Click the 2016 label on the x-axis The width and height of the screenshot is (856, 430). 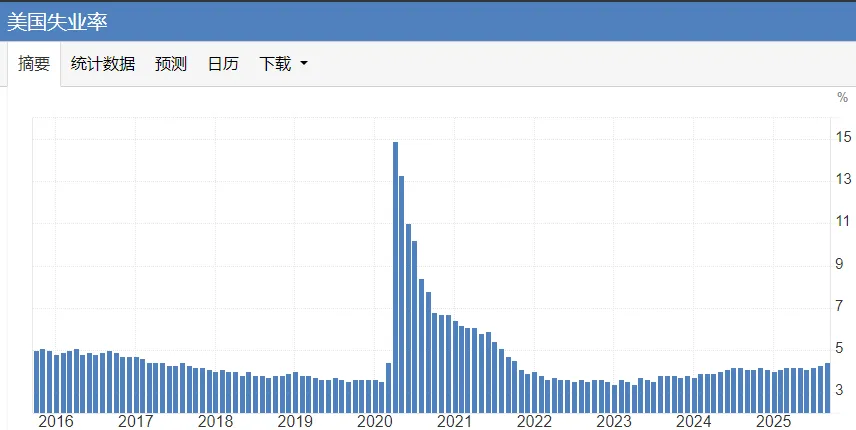(55, 422)
